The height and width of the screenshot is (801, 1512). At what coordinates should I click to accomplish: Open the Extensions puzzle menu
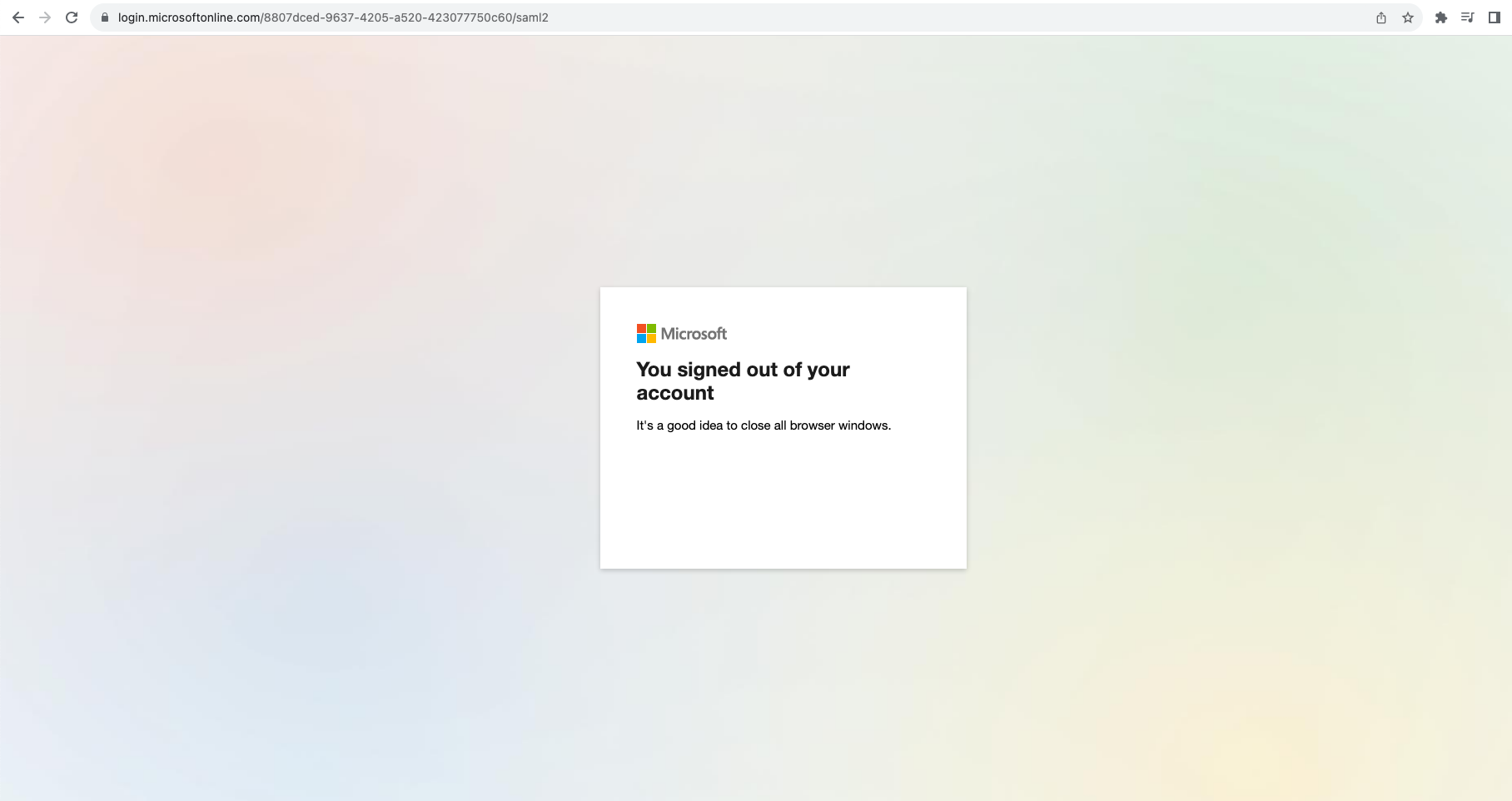coord(1441,17)
